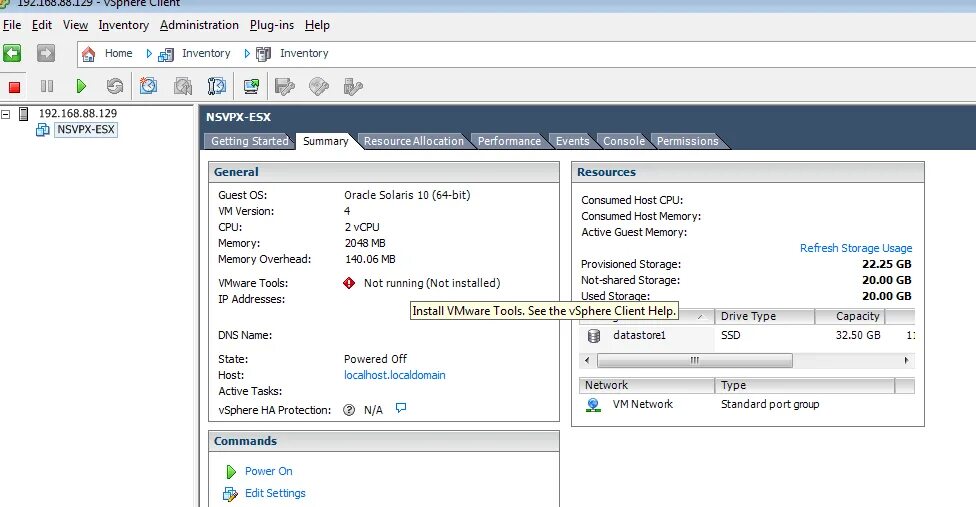Switch to the Resource Allocation tab
The image size is (976, 507).
coord(413,141)
